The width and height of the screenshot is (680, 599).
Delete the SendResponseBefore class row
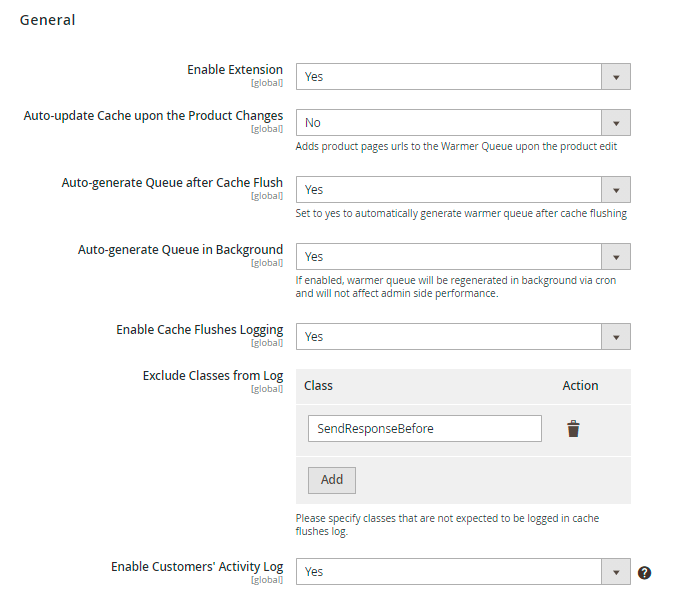573,429
